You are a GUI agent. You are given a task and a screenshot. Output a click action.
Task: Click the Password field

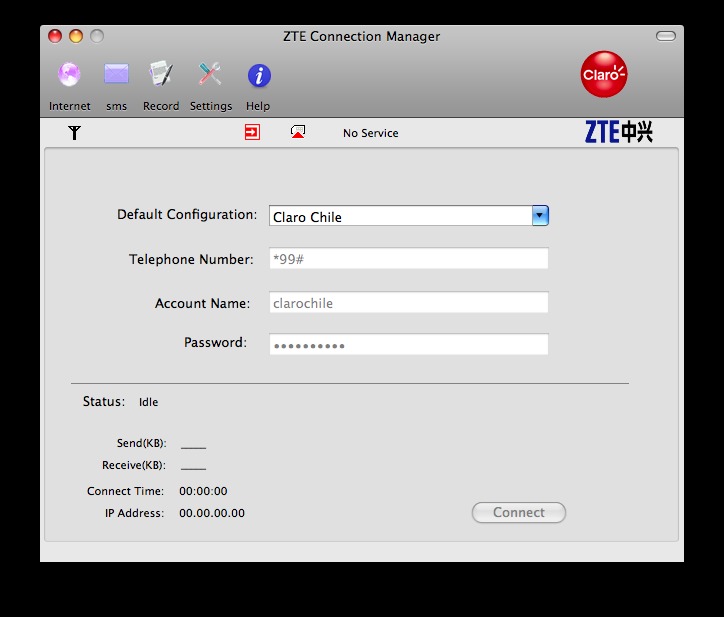[x=409, y=344]
